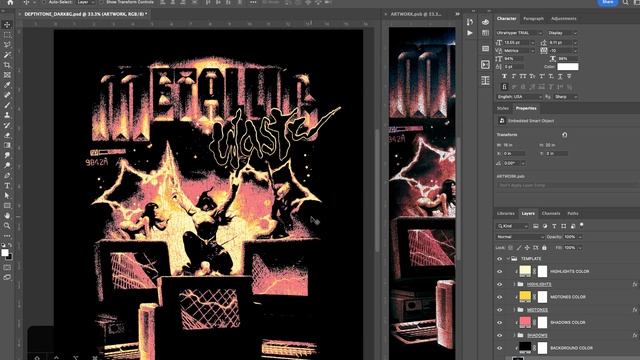Select the Magic Wand tool

click(7, 55)
